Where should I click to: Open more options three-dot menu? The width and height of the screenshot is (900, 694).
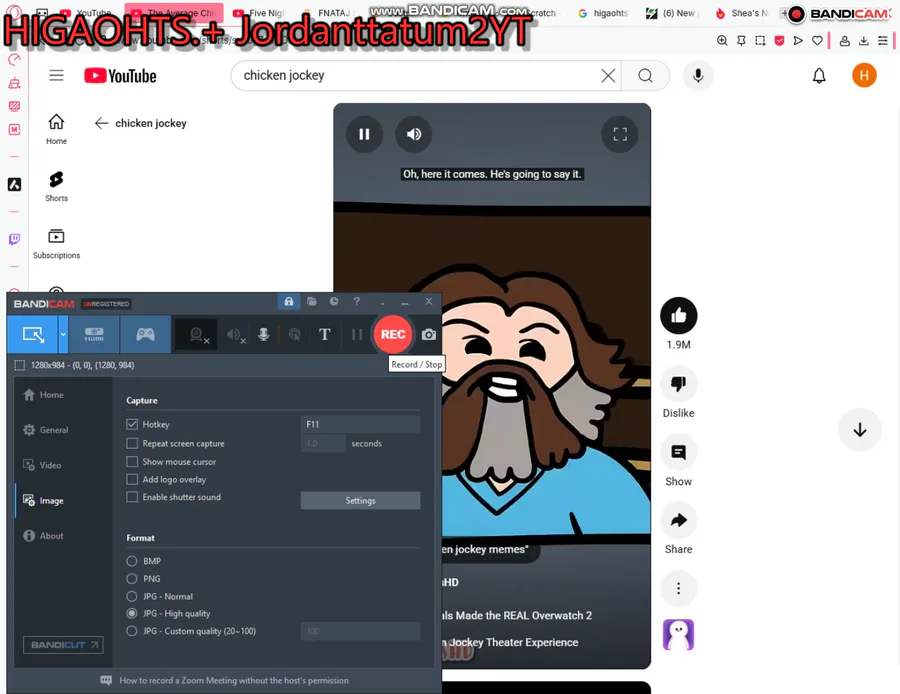pyautogui.click(x=678, y=588)
